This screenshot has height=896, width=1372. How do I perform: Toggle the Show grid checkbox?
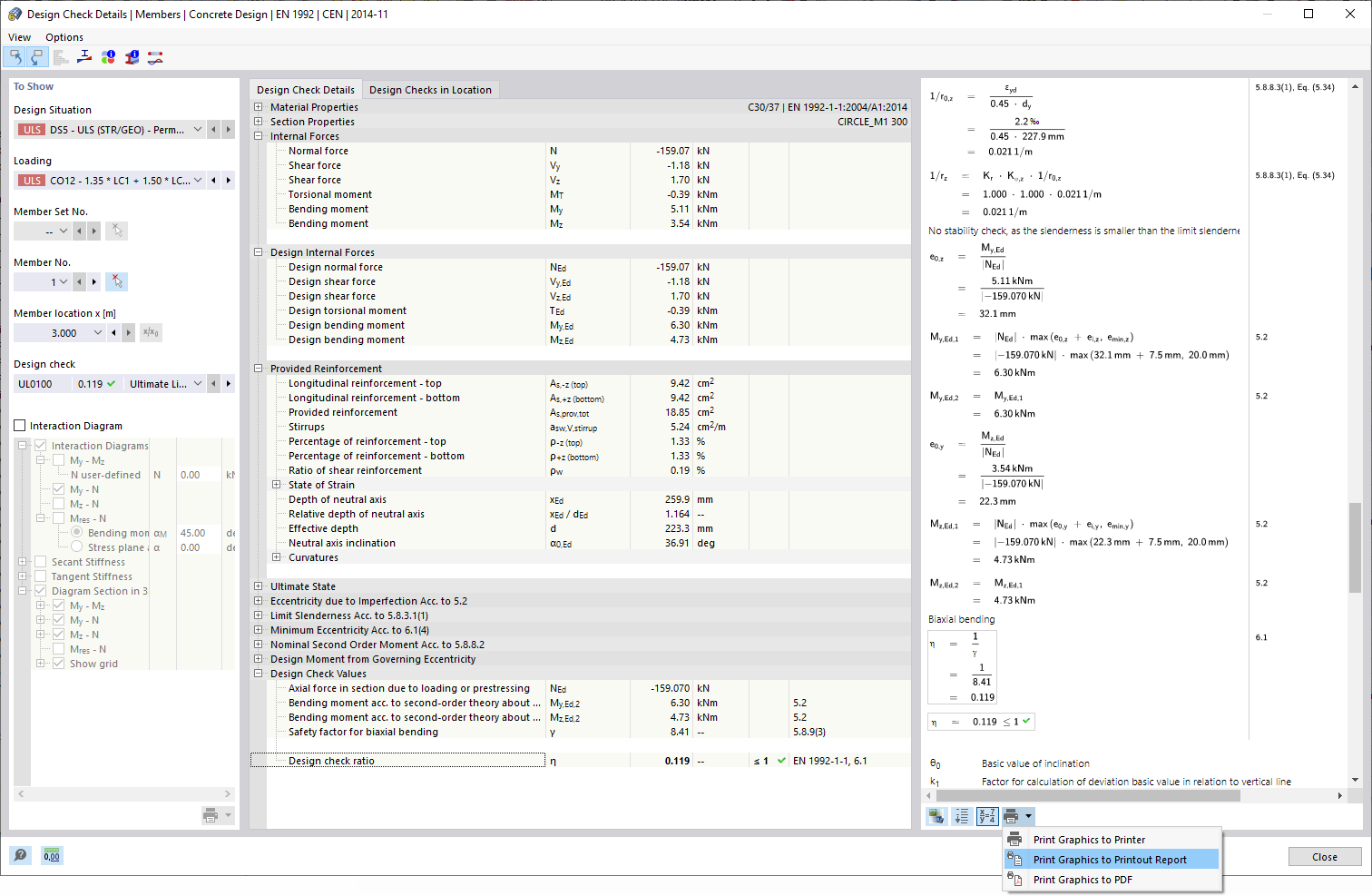[x=58, y=664]
